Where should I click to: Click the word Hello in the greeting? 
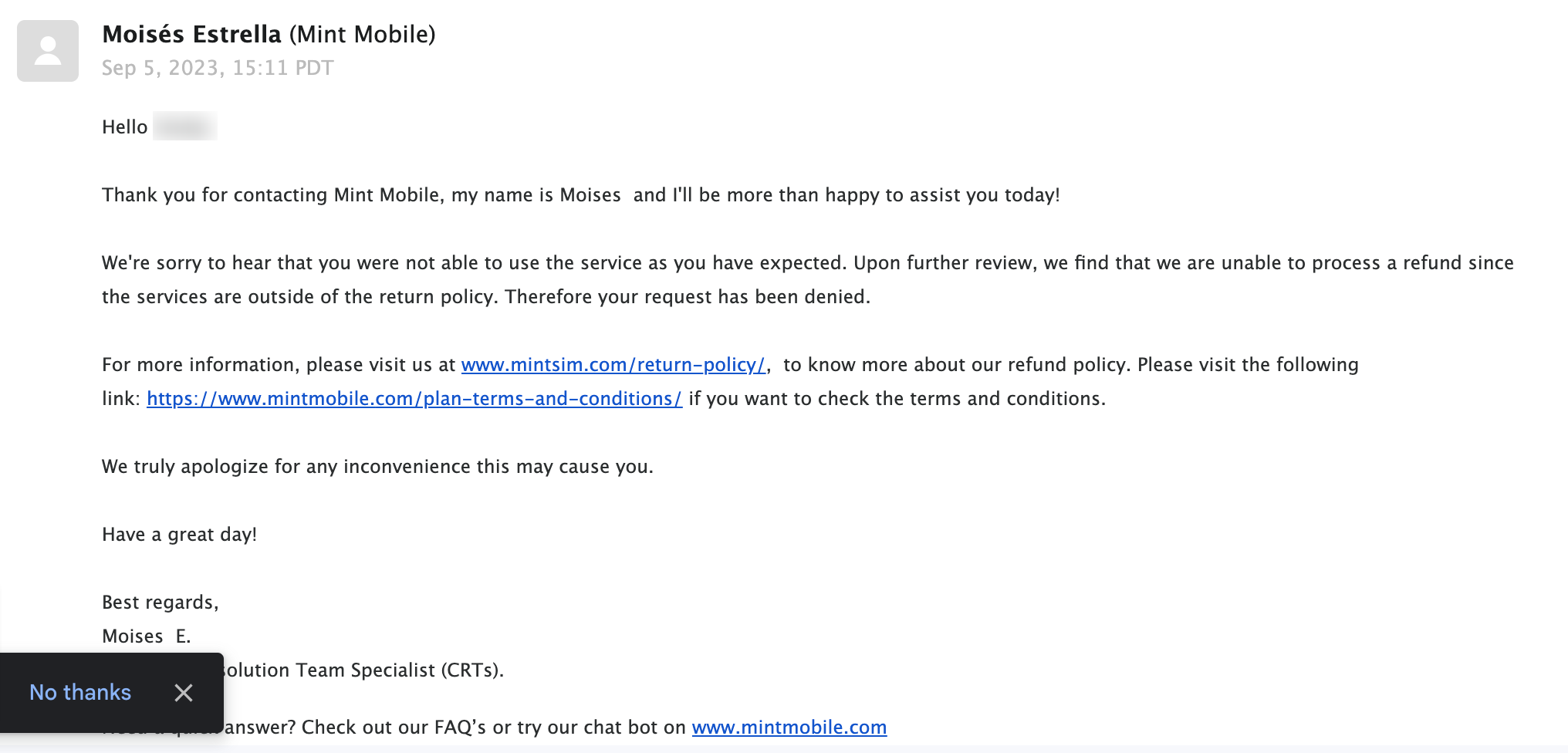tap(124, 127)
